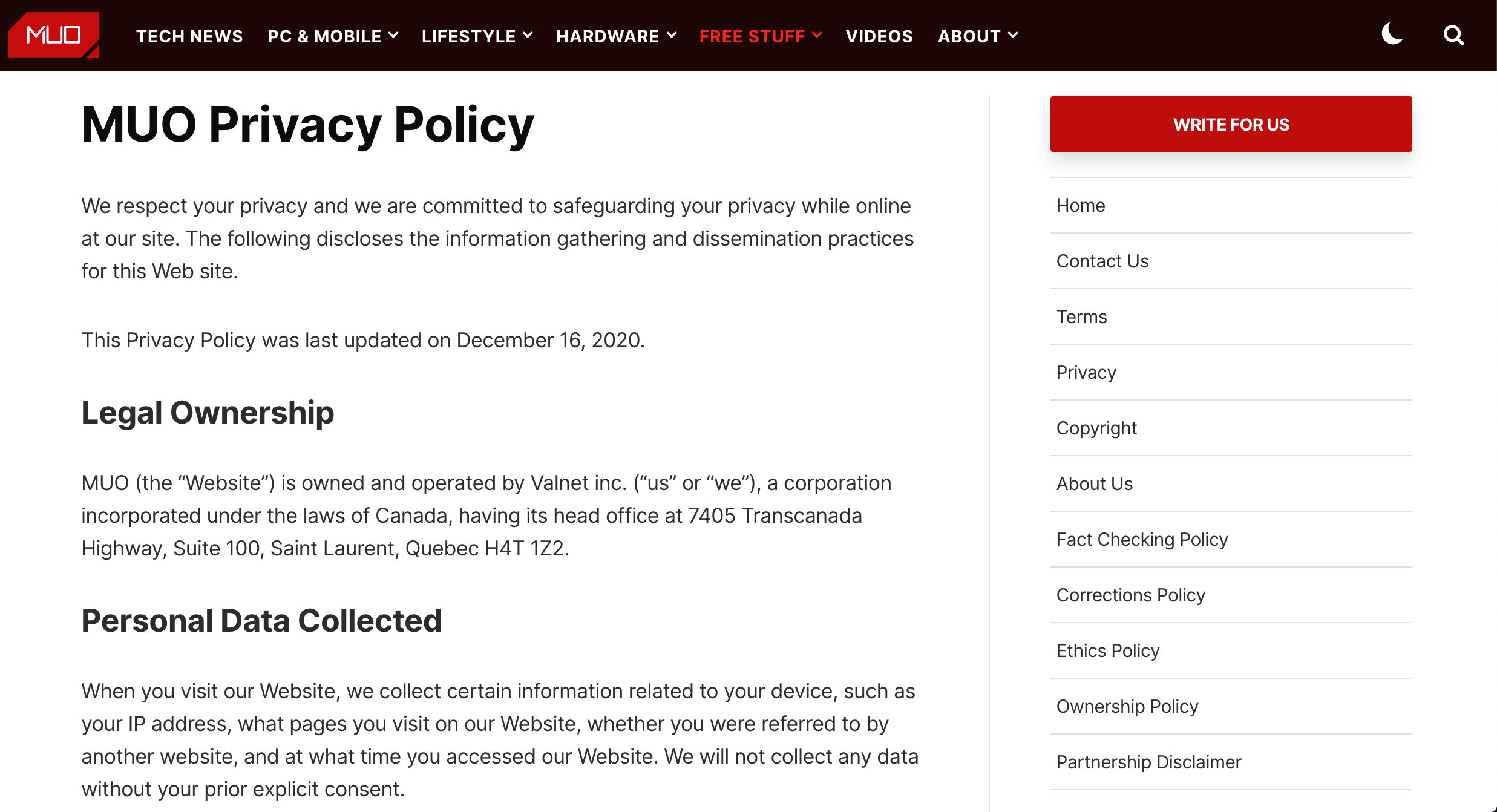Open the Partnership Disclaimer link
1497x812 pixels.
[x=1148, y=762]
